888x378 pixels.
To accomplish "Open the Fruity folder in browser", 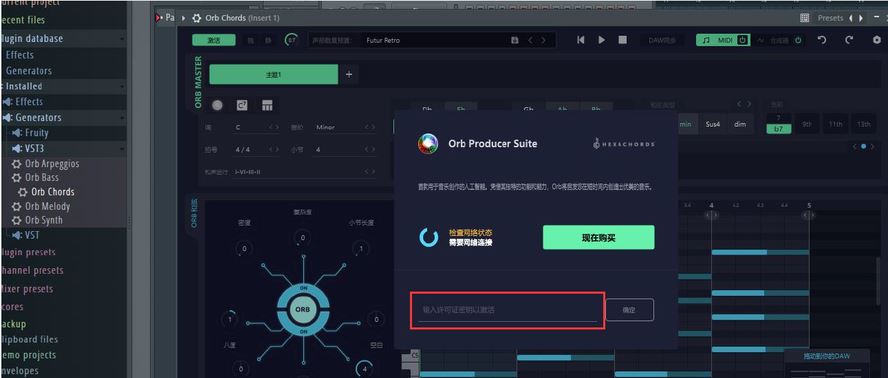I will point(37,133).
